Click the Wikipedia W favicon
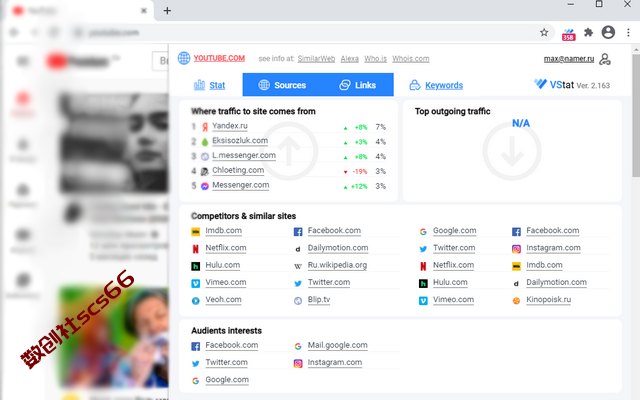The image size is (640, 400). tap(298, 267)
